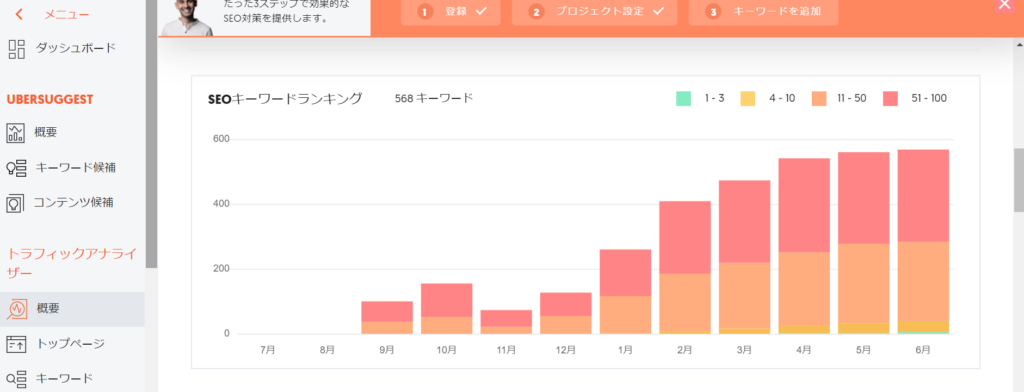Click step 1 登録 button

click(451, 12)
